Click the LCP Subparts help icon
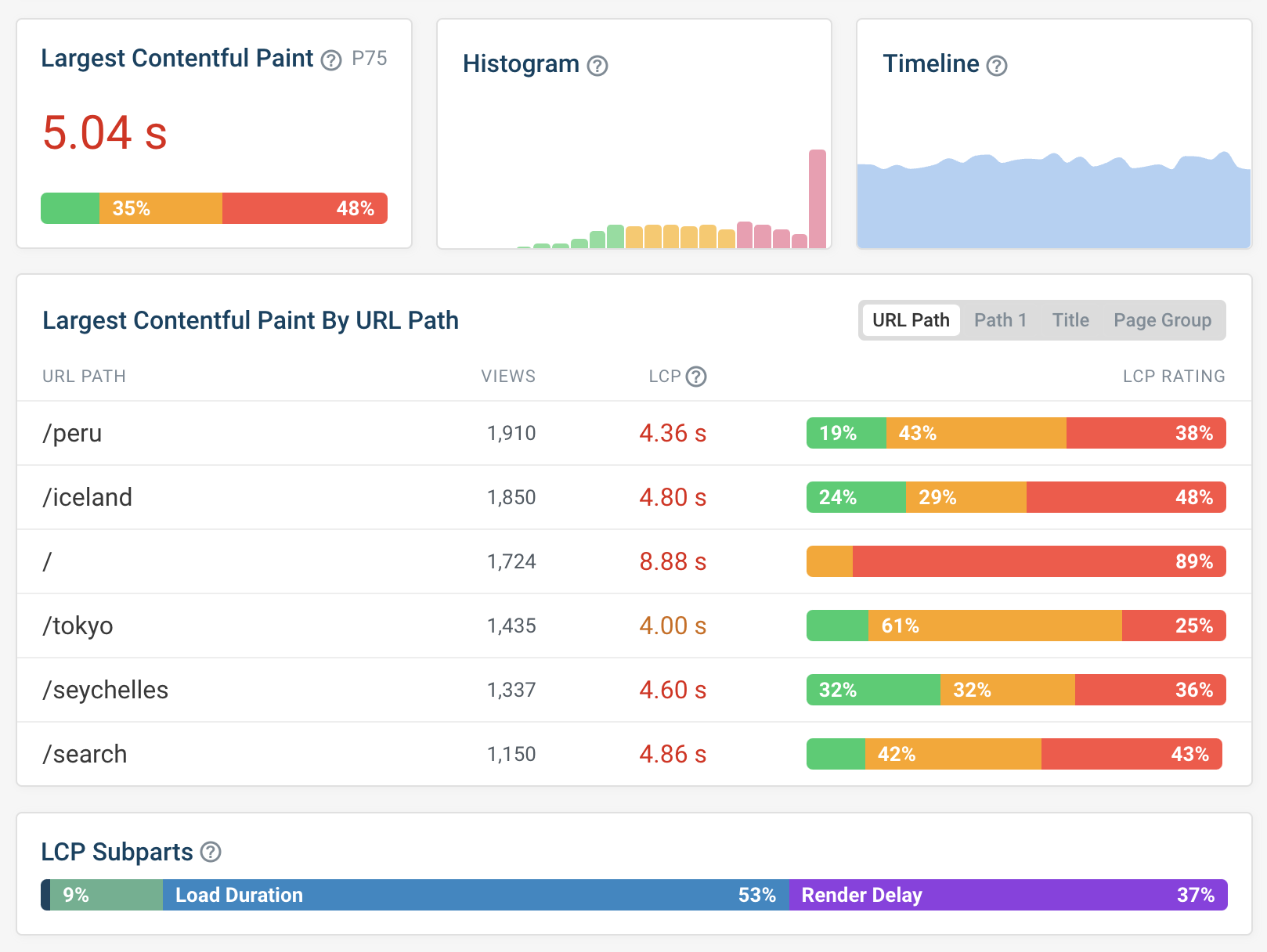This screenshot has width=1267, height=952. point(209,852)
